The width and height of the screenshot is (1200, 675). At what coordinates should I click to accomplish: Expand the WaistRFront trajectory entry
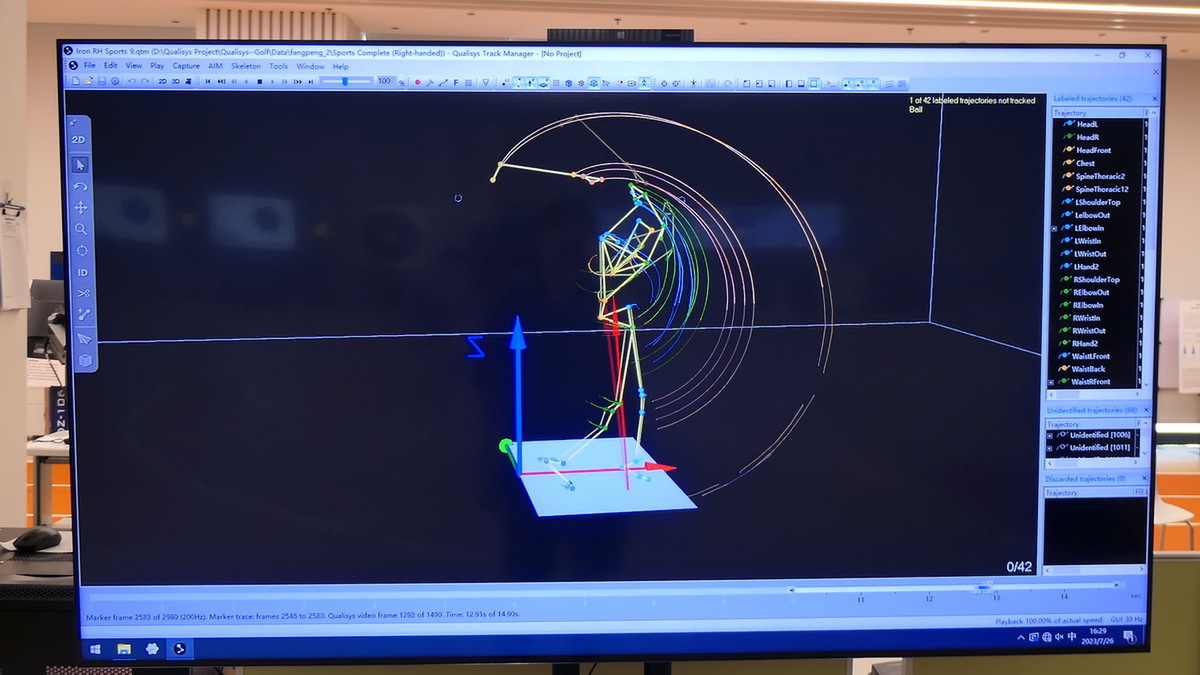pyautogui.click(x=1051, y=382)
